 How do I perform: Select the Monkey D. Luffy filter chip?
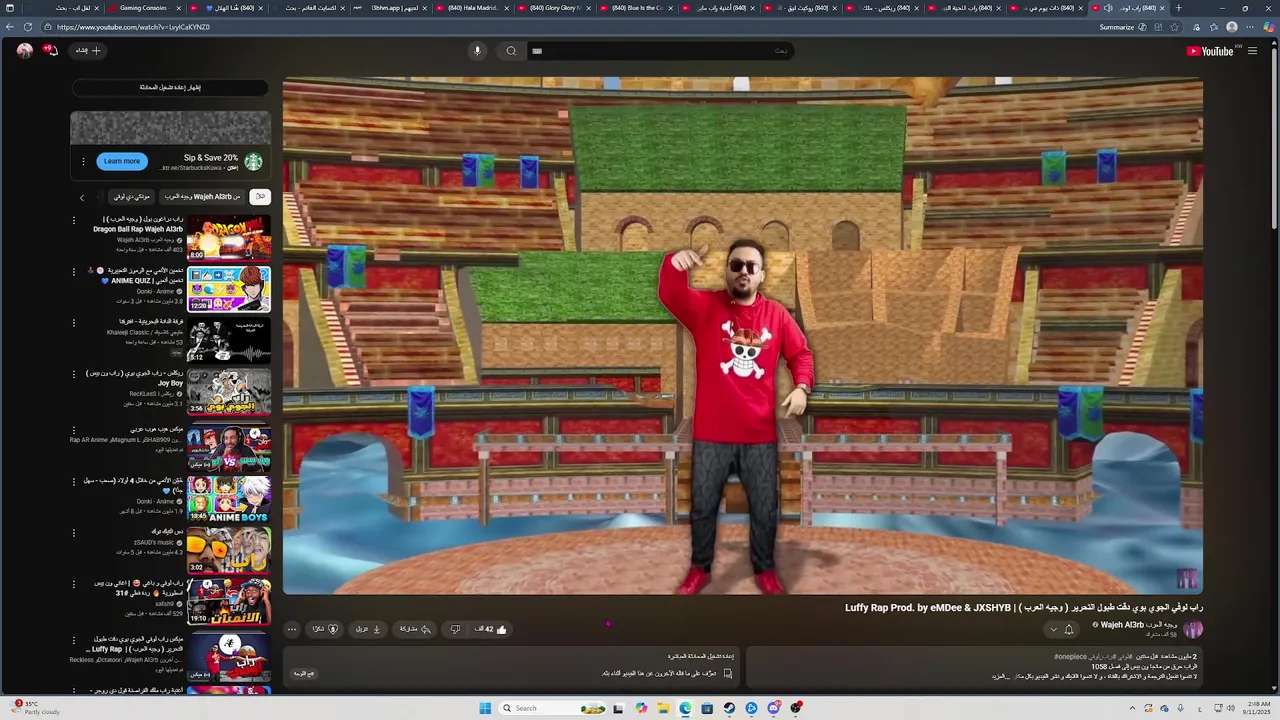tap(131, 197)
